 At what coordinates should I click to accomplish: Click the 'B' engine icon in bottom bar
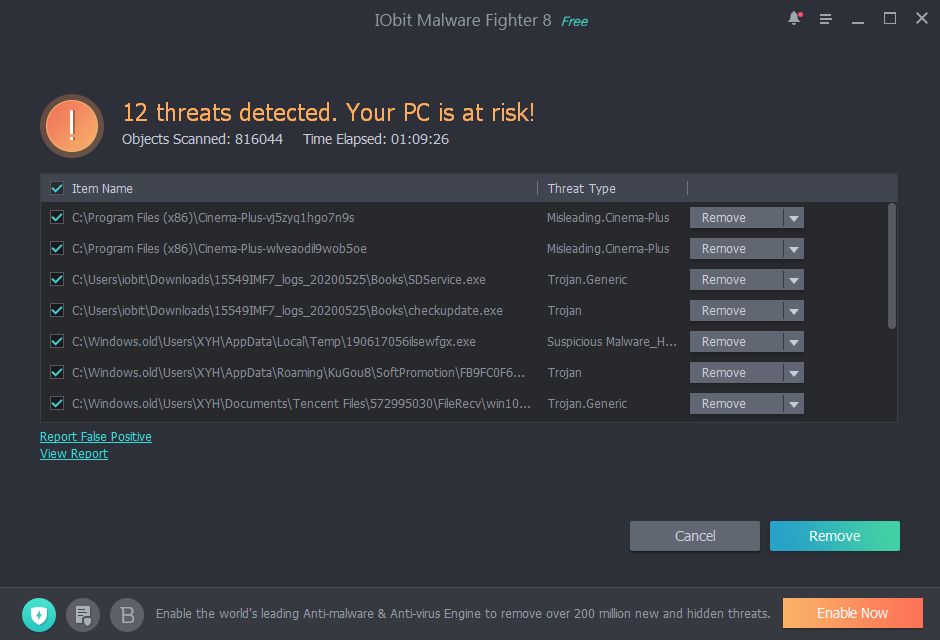126,614
